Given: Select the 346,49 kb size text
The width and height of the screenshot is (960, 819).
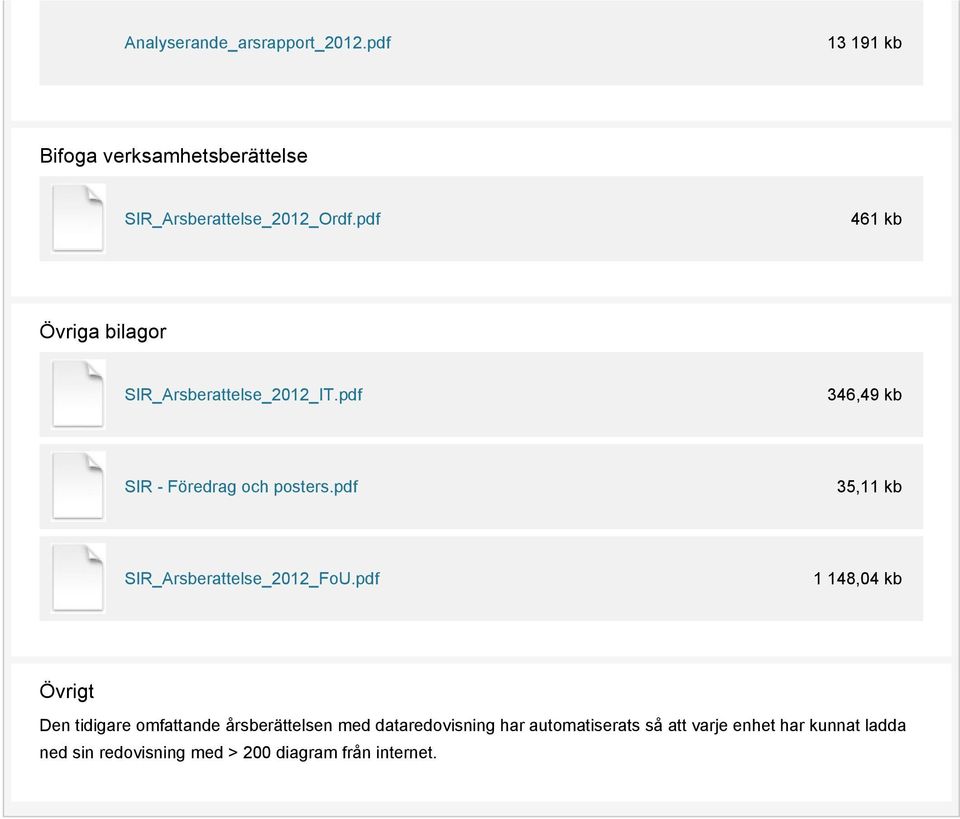Looking at the screenshot, I should 864,395.
